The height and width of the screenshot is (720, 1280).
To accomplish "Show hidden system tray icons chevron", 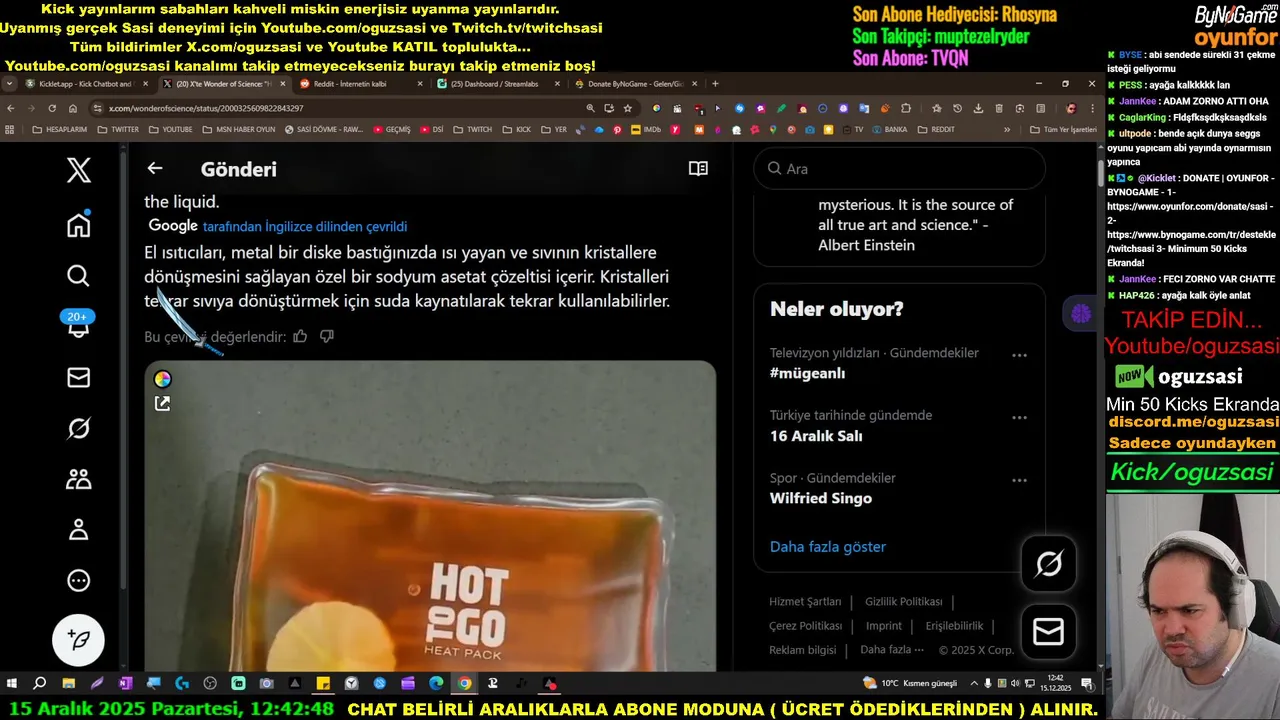I will point(973,683).
